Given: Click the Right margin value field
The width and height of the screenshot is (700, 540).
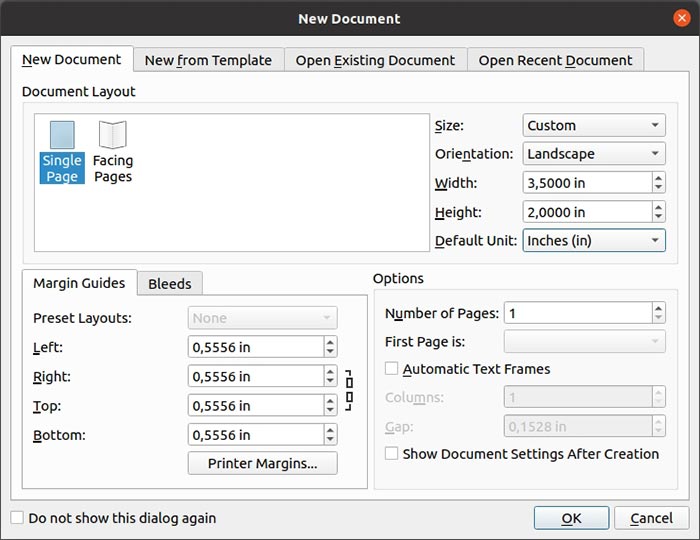Looking at the screenshot, I should point(256,376).
